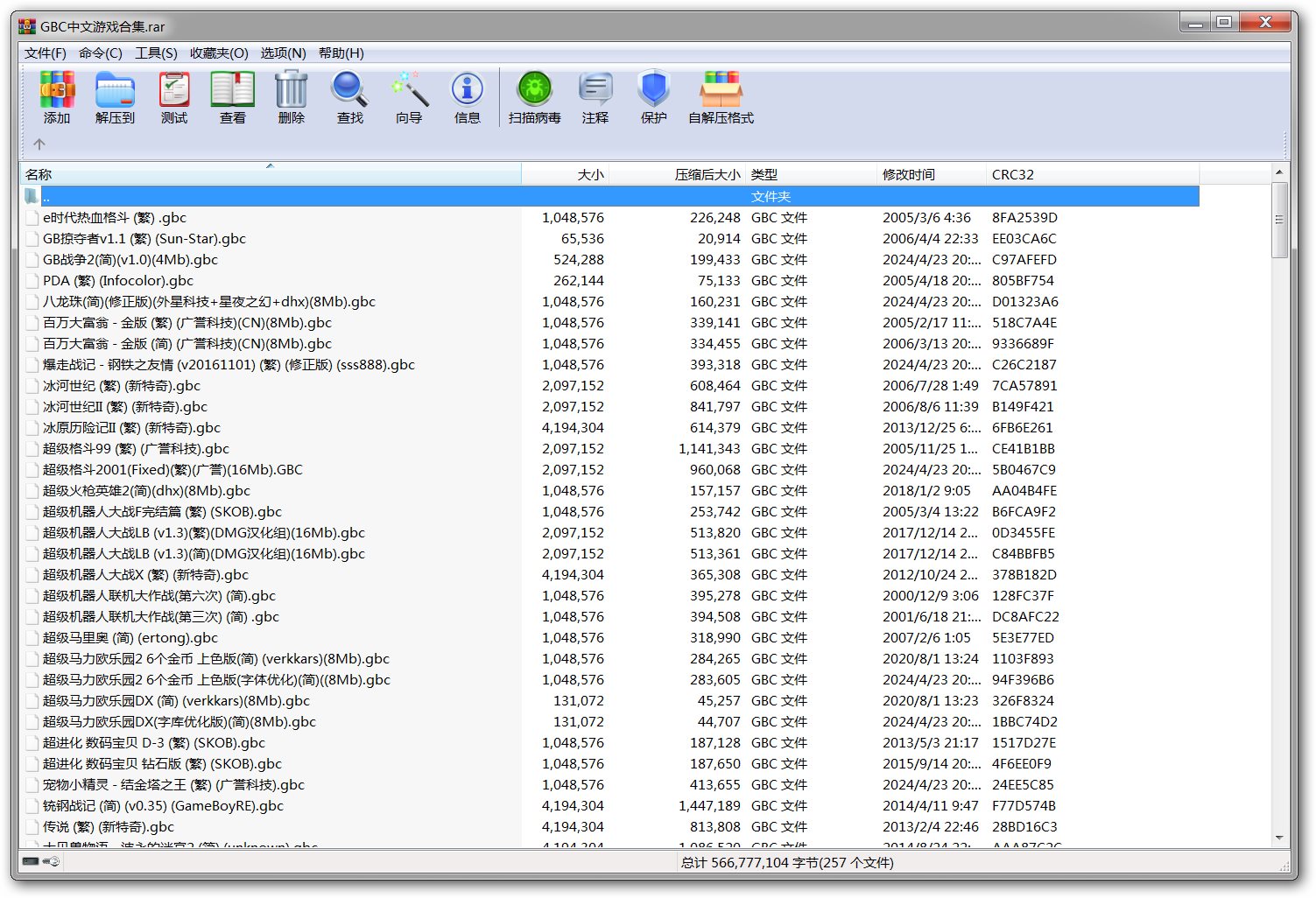
Task: Select 超级机器人大战LB (v1.3)(简) file
Action: pos(204,554)
